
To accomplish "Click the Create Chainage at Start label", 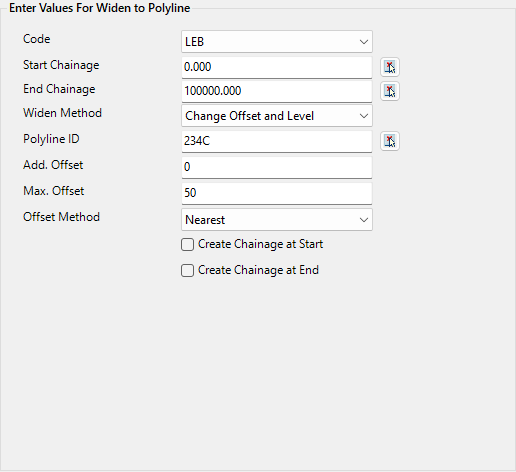I will [260, 244].
